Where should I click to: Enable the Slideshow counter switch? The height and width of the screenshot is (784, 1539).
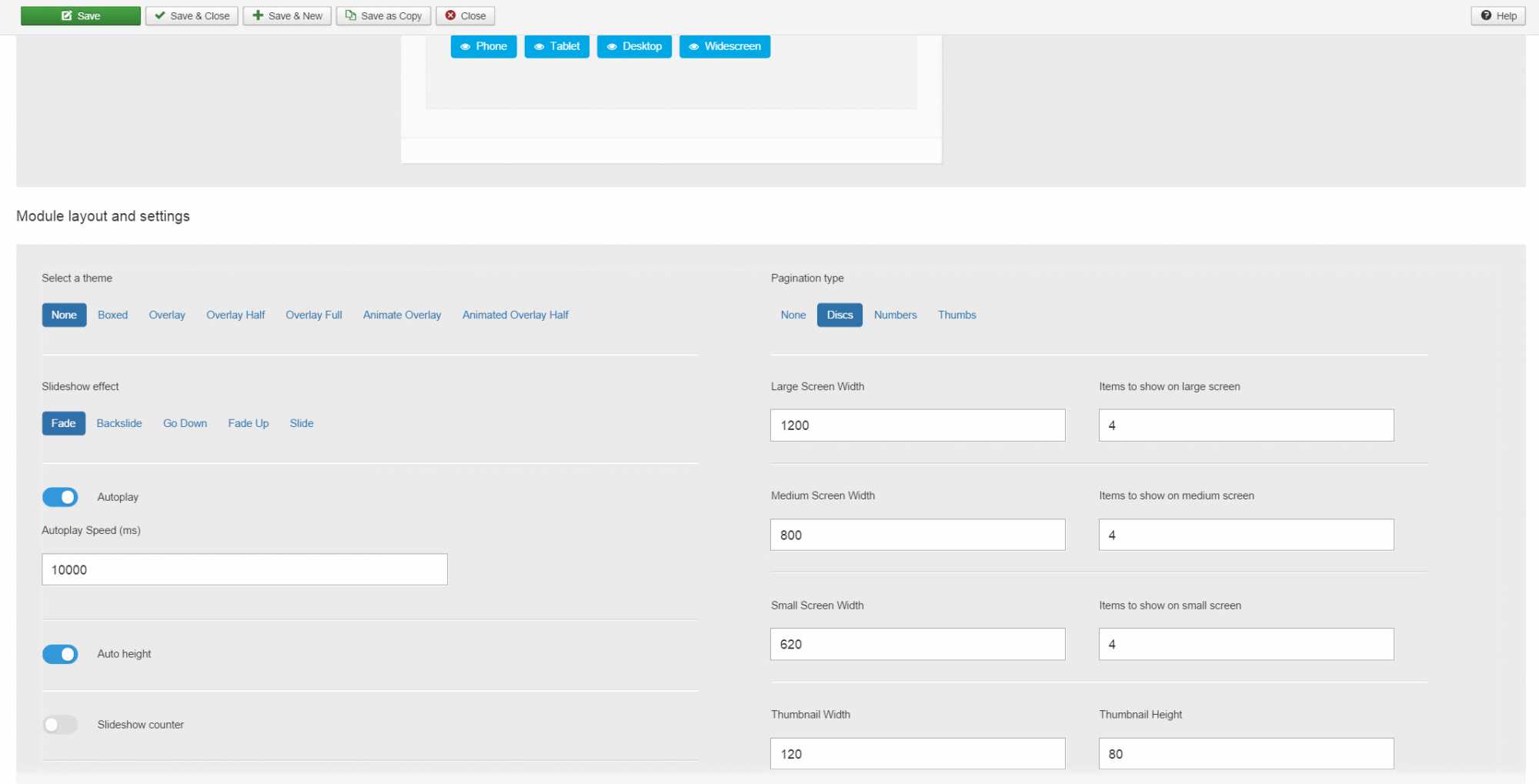click(60, 725)
